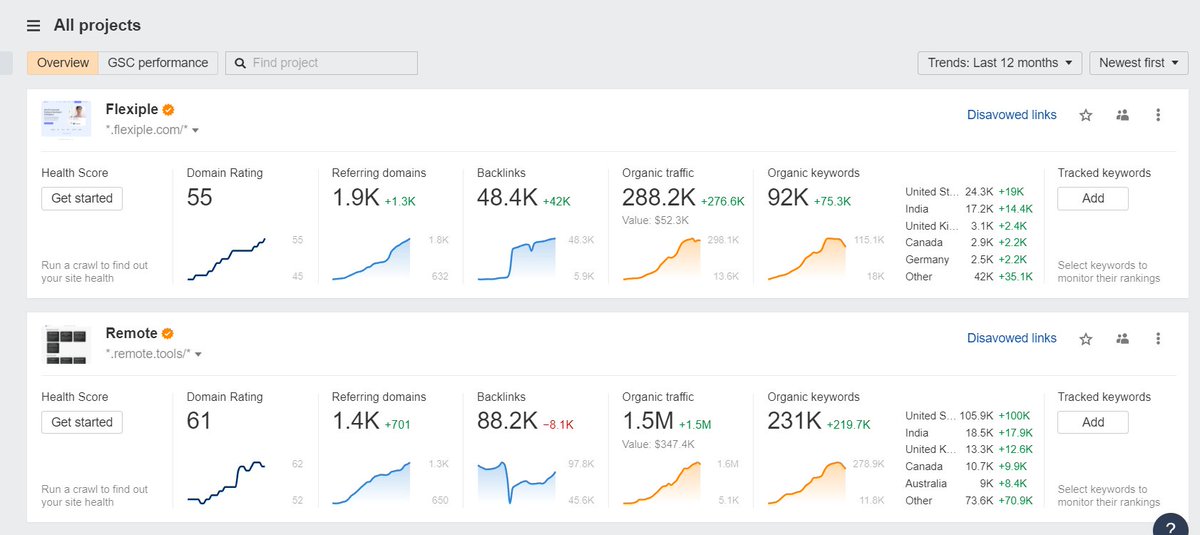
Task: Star the Flexiple project
Action: pyautogui.click(x=1086, y=115)
